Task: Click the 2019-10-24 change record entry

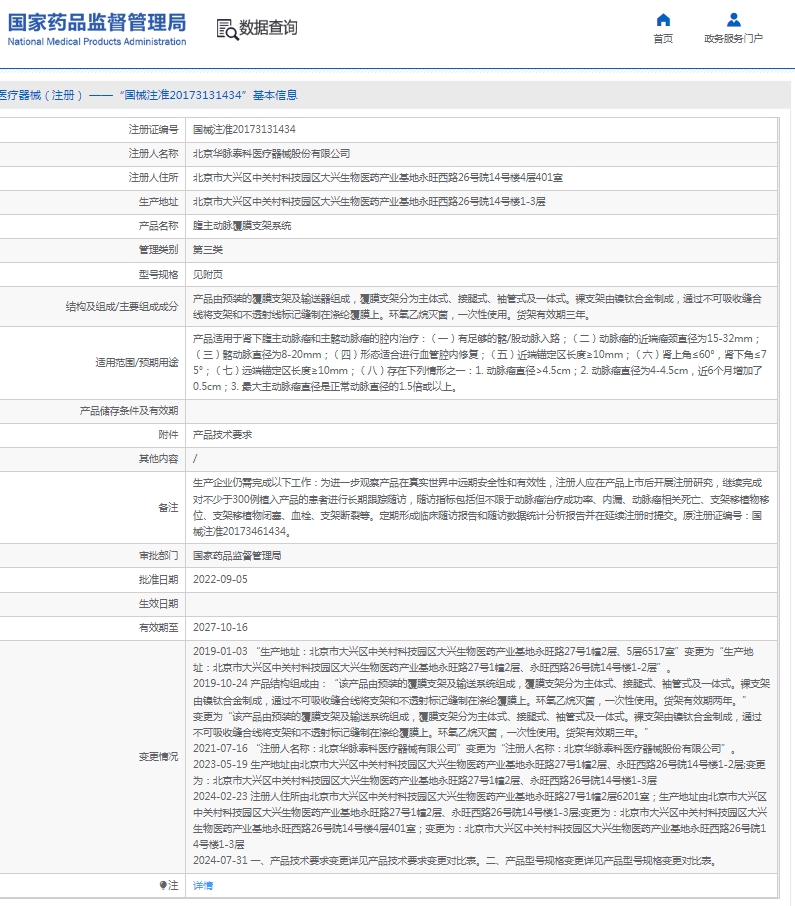Action: coord(481,708)
